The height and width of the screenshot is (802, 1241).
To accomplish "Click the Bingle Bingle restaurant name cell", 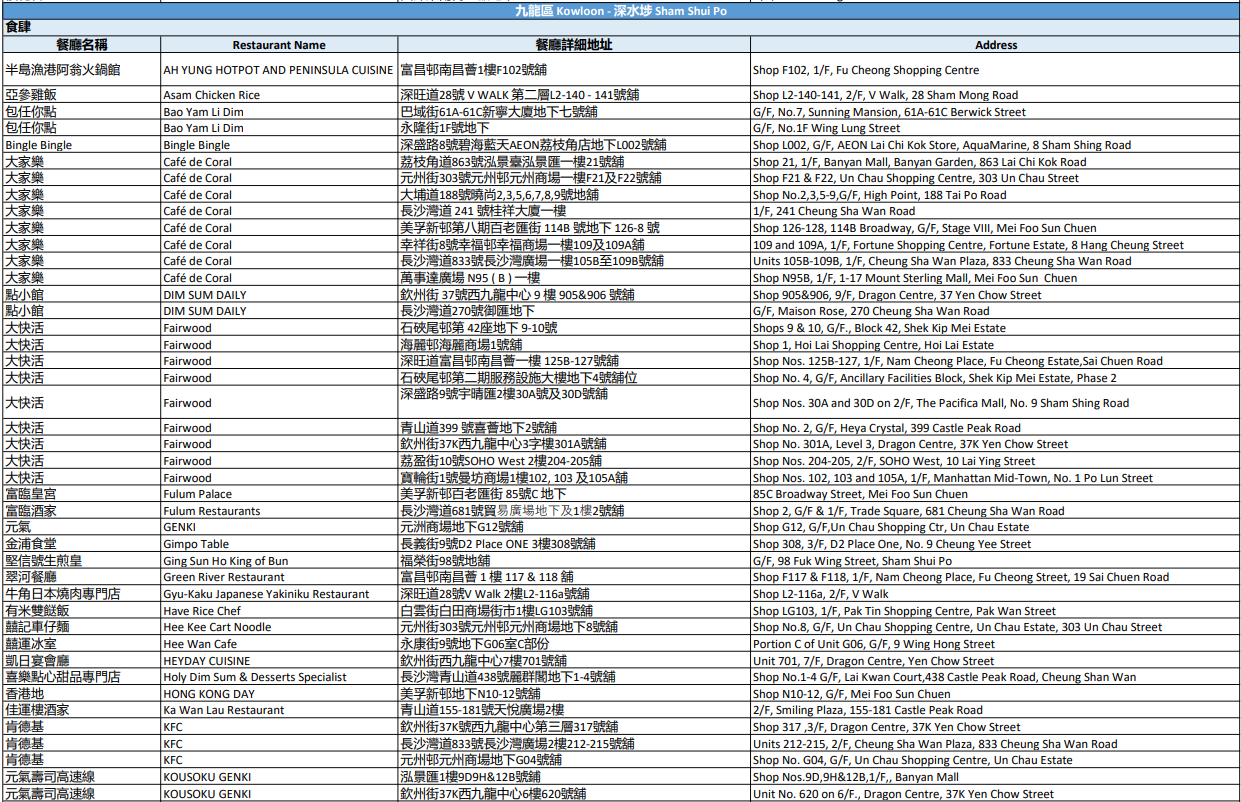I will click(x=279, y=145).
